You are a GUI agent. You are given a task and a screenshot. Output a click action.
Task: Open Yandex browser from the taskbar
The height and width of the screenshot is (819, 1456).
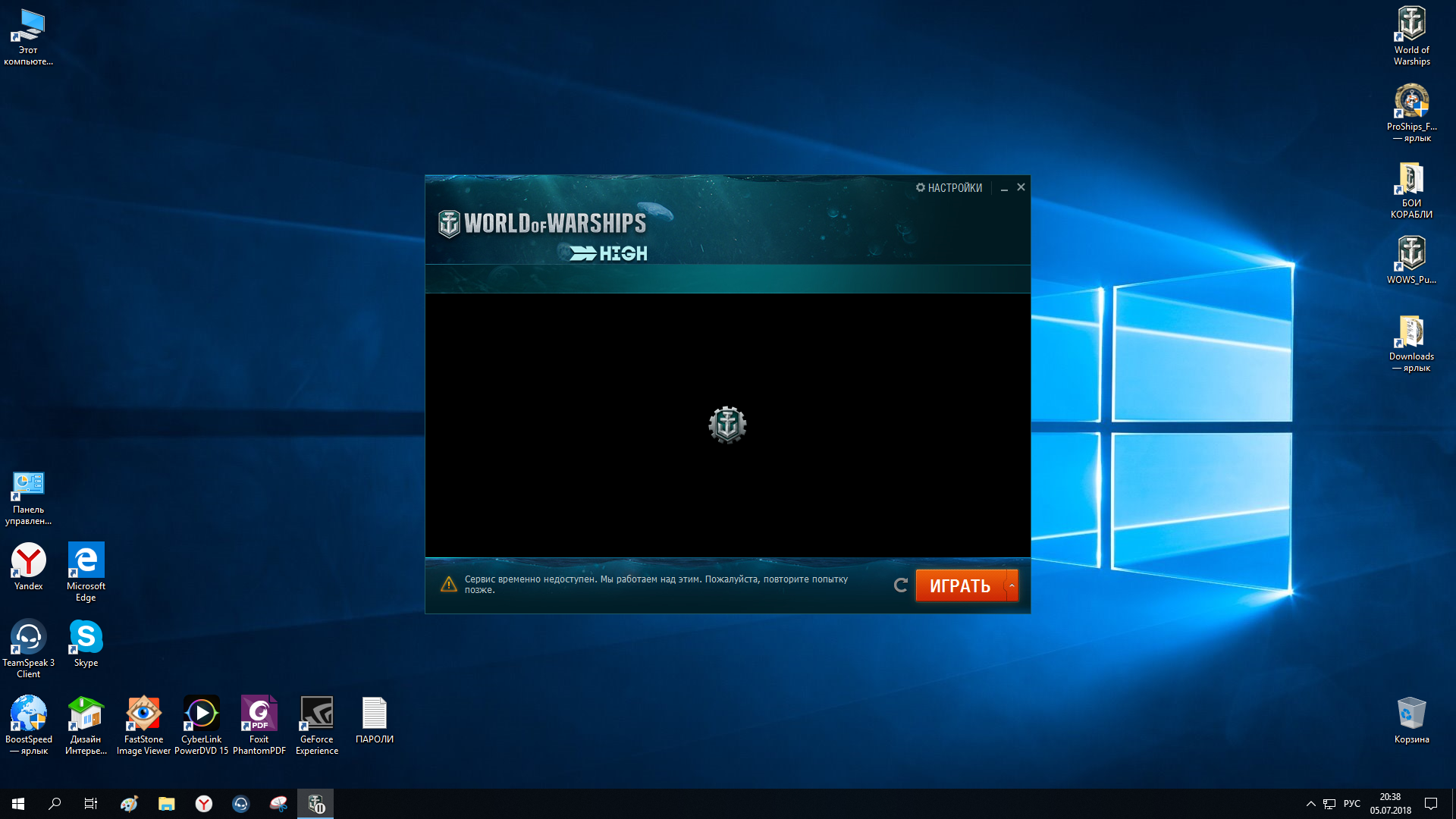tap(204, 804)
